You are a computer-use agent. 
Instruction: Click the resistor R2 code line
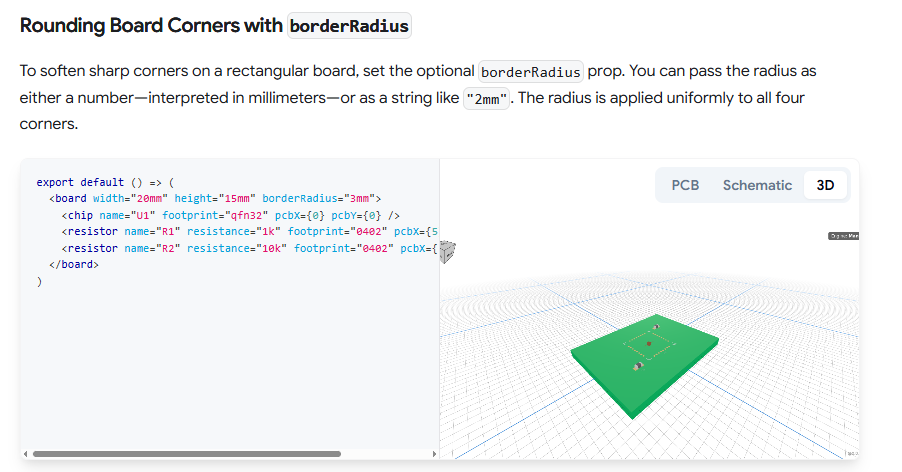pyautogui.click(x=250, y=248)
